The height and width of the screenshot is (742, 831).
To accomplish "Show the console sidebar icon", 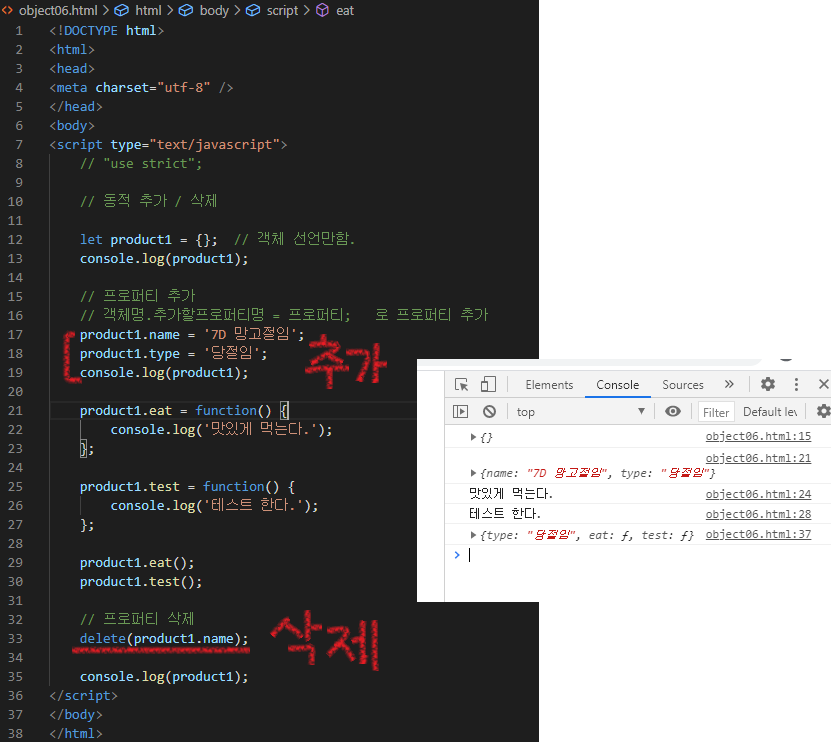I will click(x=461, y=411).
